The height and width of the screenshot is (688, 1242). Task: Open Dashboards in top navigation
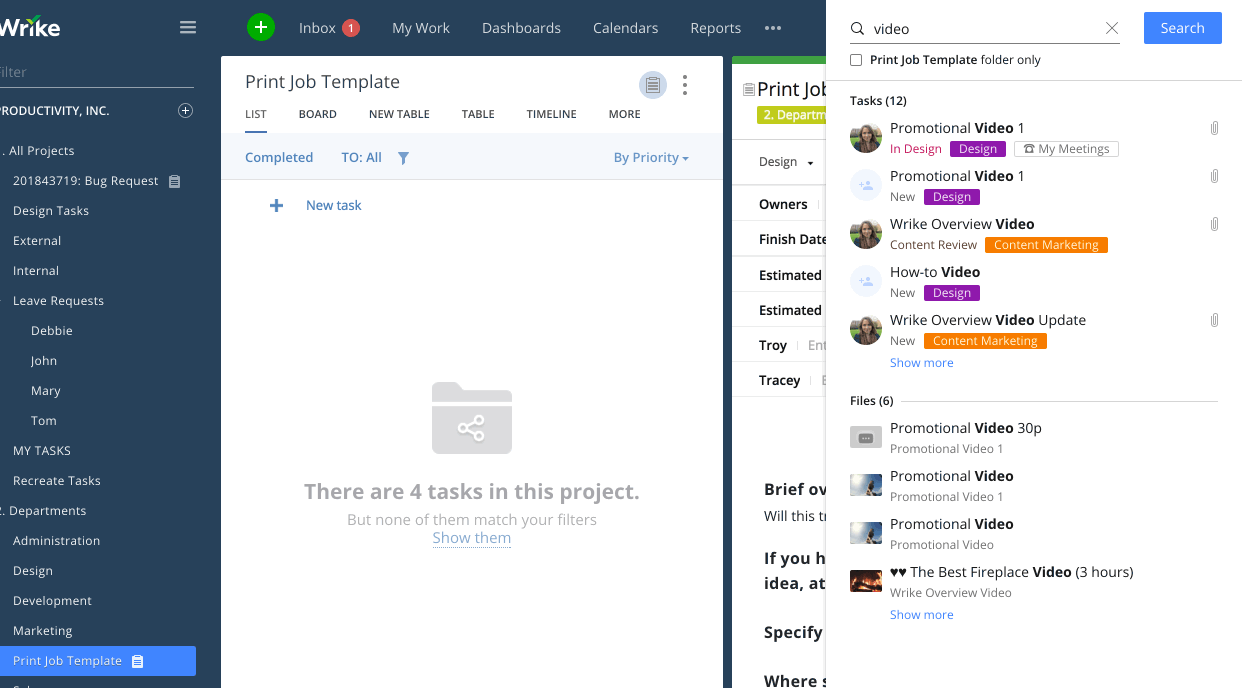(521, 28)
